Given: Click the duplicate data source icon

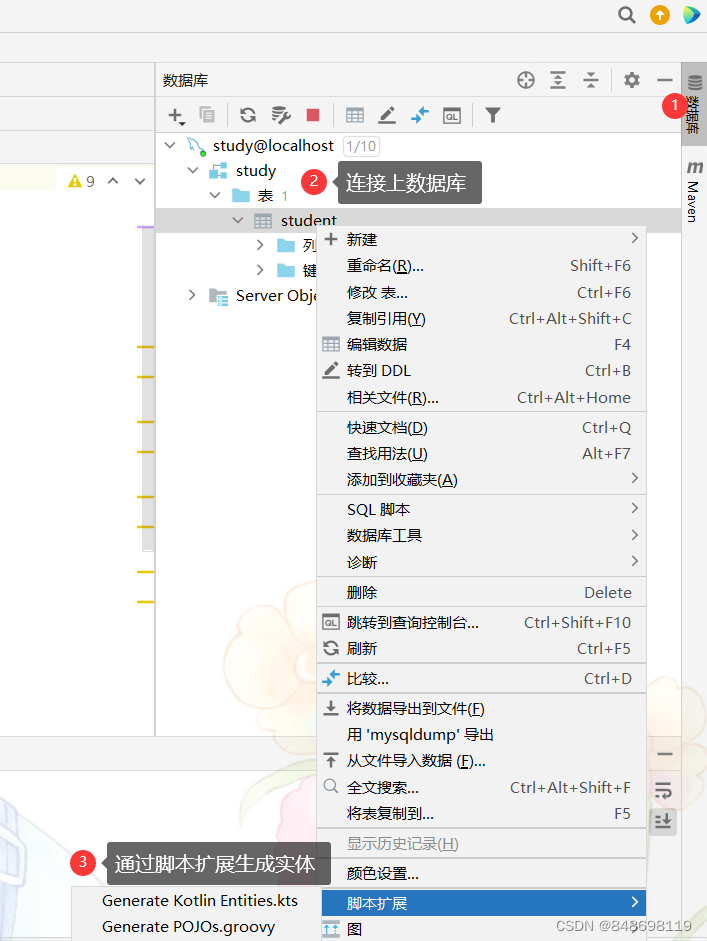Looking at the screenshot, I should (x=207, y=115).
